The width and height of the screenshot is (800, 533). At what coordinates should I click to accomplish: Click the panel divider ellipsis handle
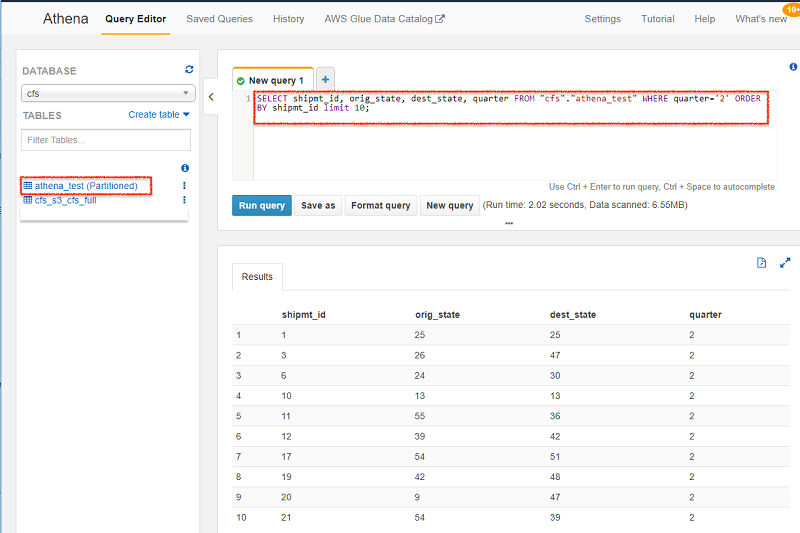click(x=509, y=223)
